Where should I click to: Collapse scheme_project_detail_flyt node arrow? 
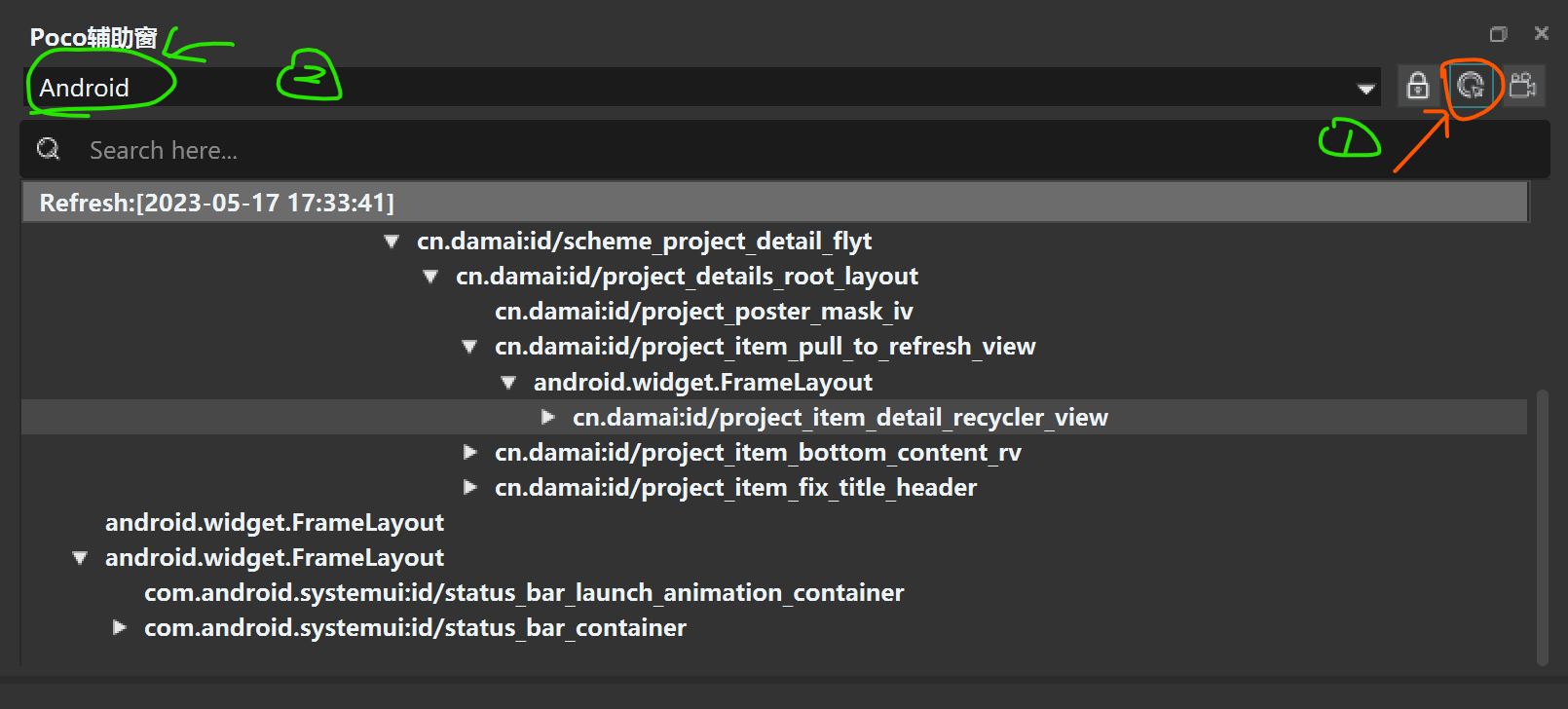pyautogui.click(x=392, y=242)
